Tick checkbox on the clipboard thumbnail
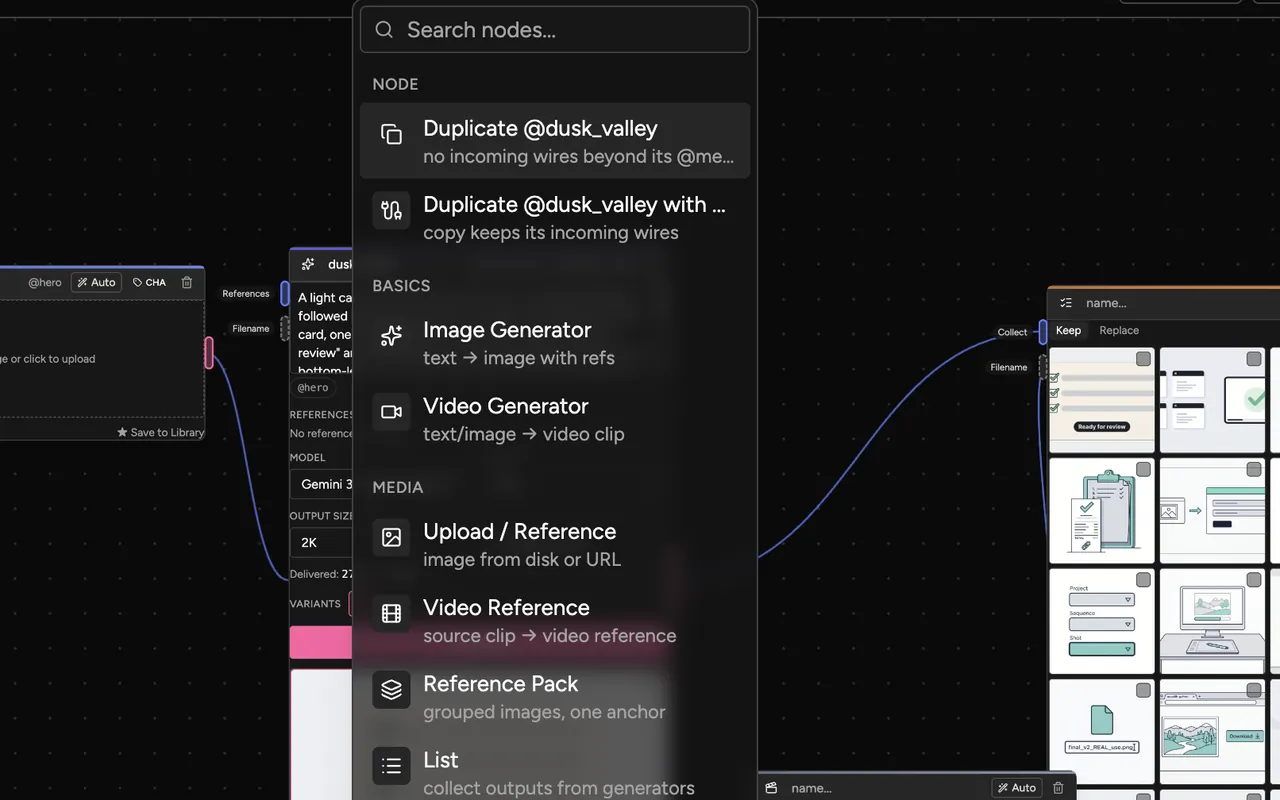This screenshot has height=800, width=1280. pyautogui.click(x=1143, y=469)
